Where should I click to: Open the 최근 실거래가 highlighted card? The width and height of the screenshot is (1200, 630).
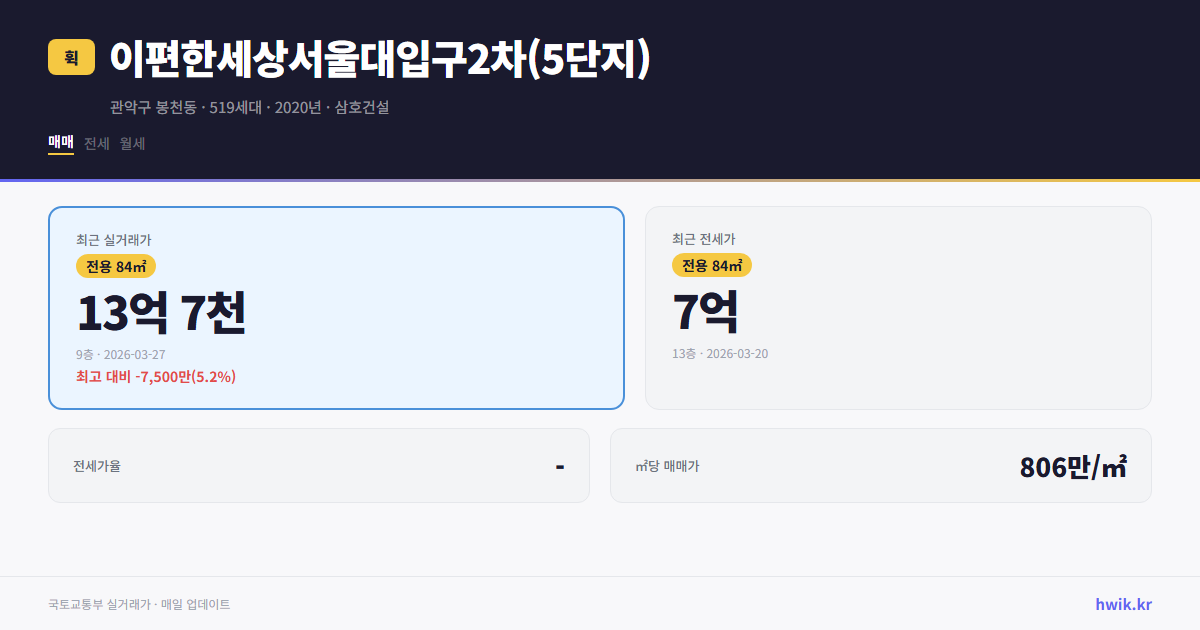(x=336, y=307)
